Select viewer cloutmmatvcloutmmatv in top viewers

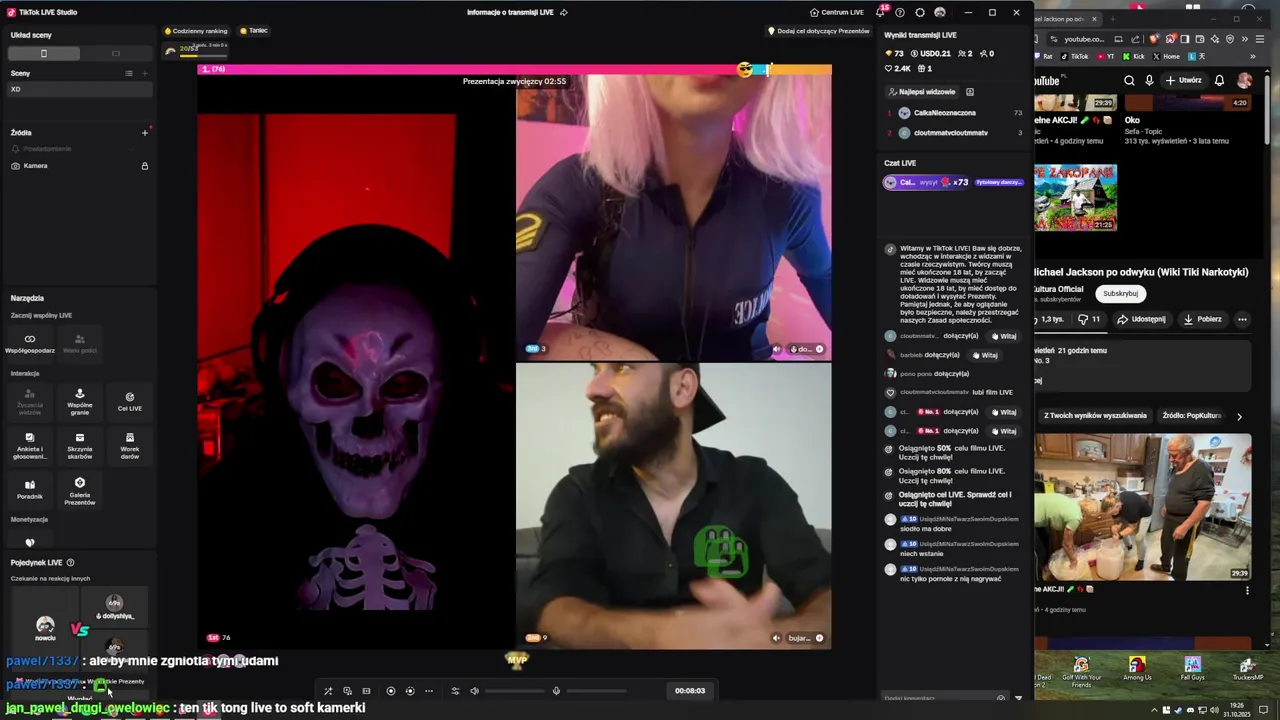pyautogui.click(x=955, y=133)
